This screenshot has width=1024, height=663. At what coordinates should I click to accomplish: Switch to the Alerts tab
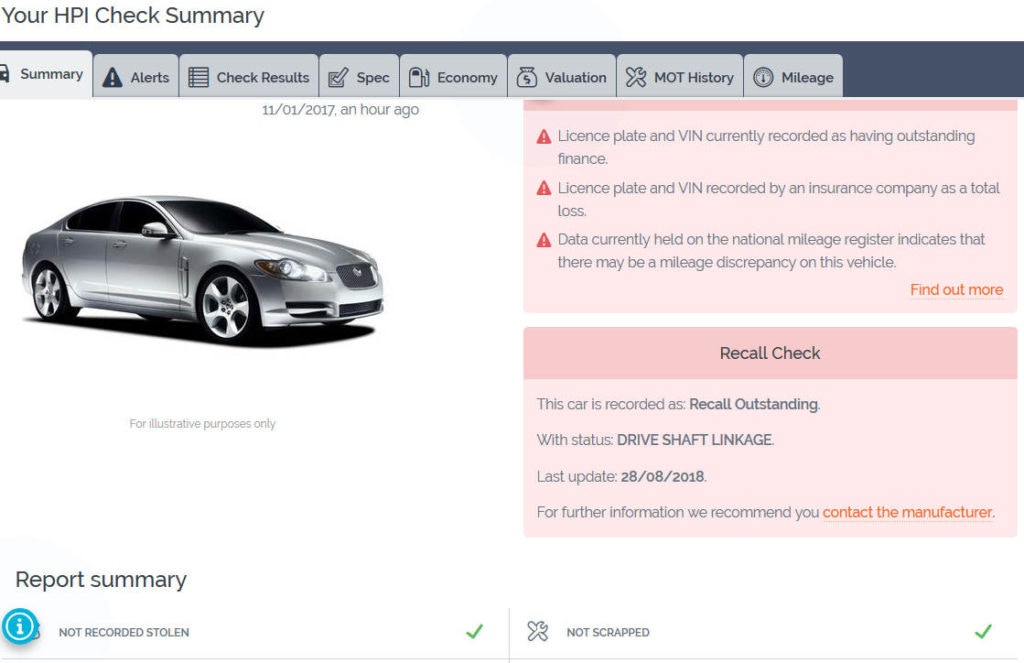pyautogui.click(x=135, y=74)
